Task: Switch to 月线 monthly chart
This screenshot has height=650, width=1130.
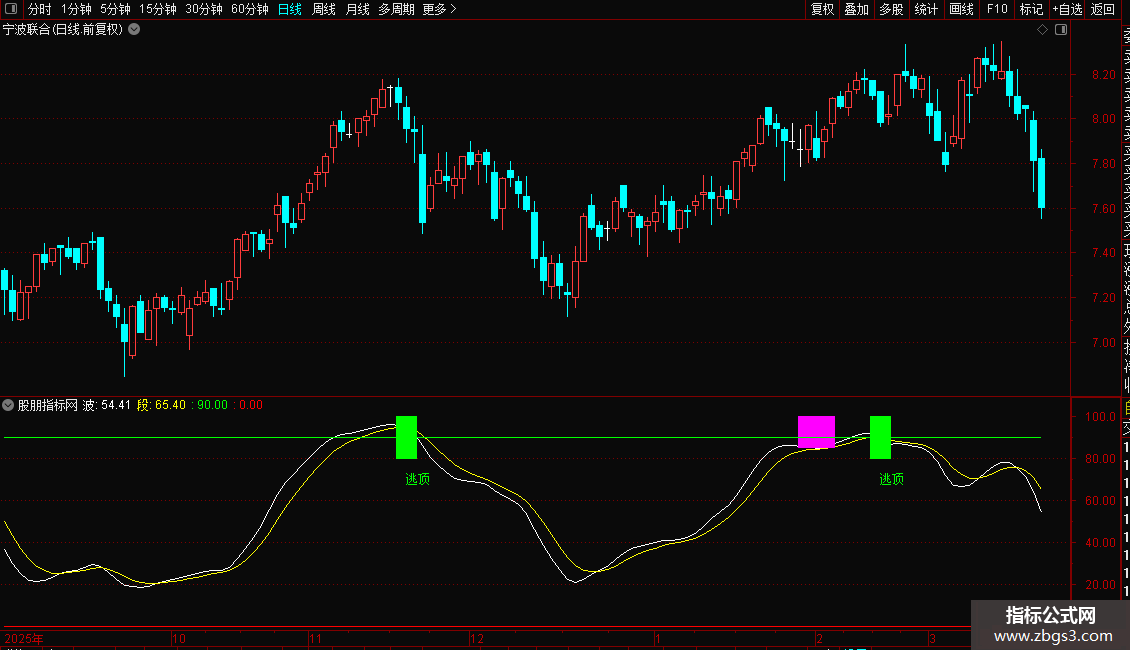Action: pos(357,9)
